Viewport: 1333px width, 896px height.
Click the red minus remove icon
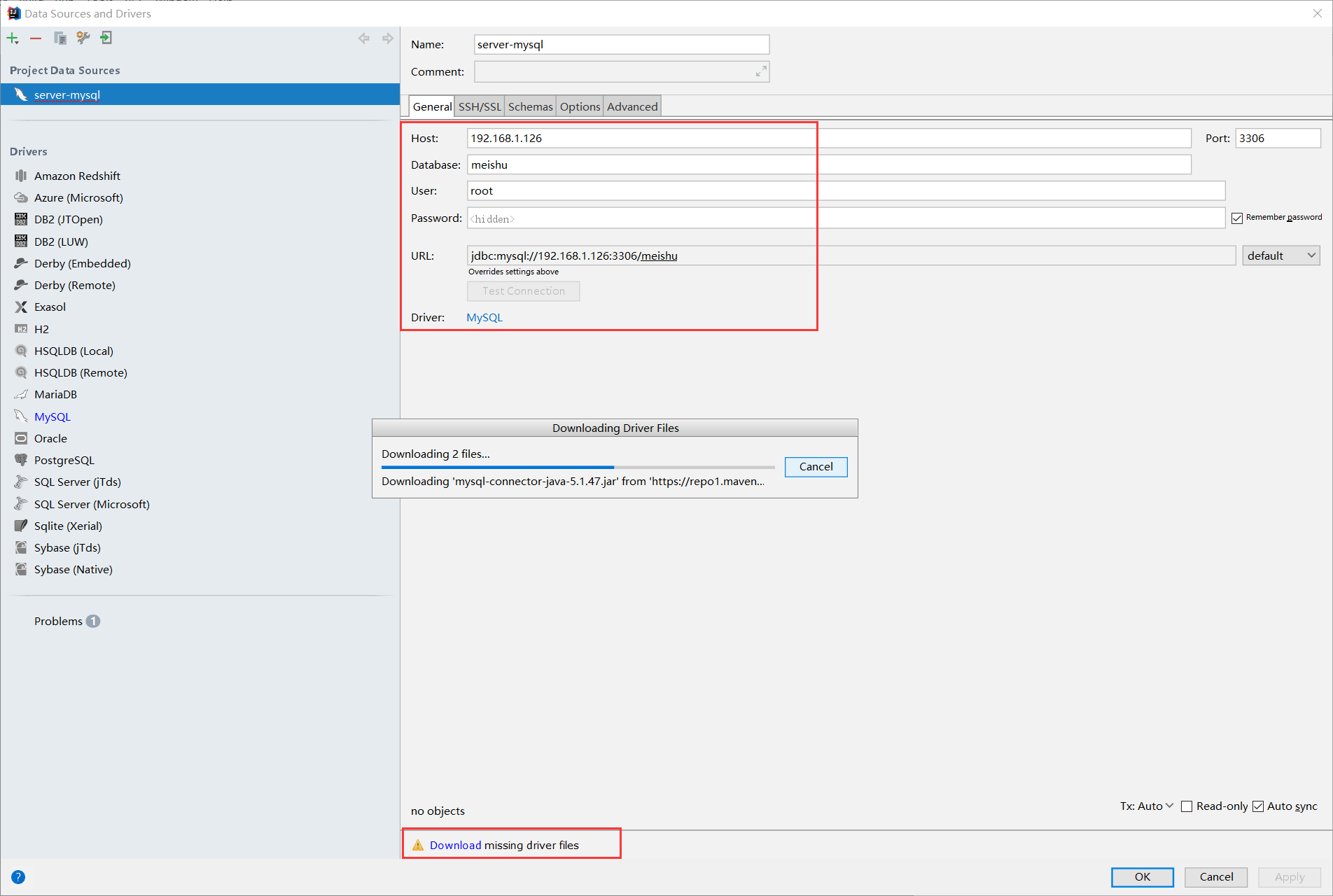coord(36,38)
